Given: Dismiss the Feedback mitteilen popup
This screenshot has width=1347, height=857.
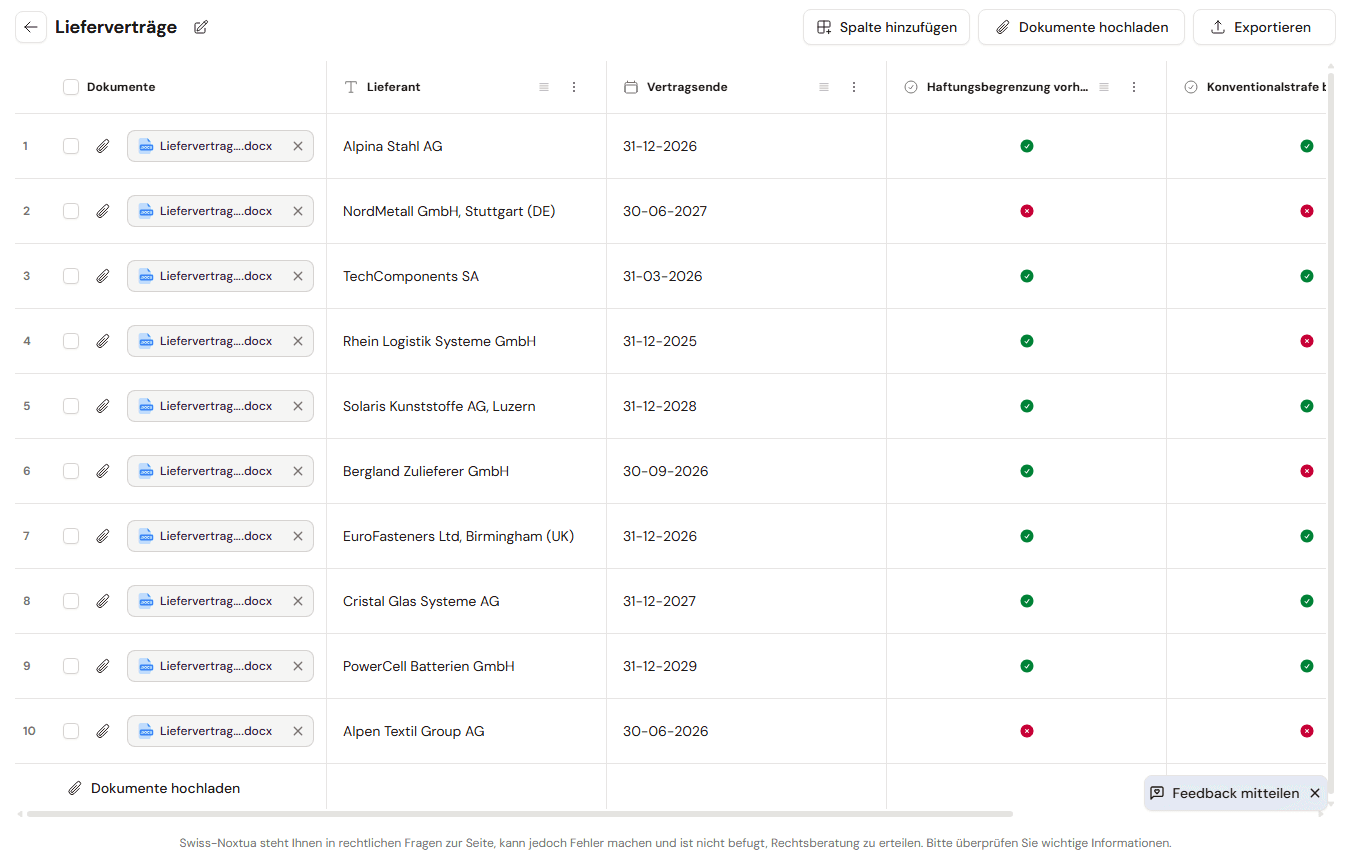Looking at the screenshot, I should (1315, 793).
